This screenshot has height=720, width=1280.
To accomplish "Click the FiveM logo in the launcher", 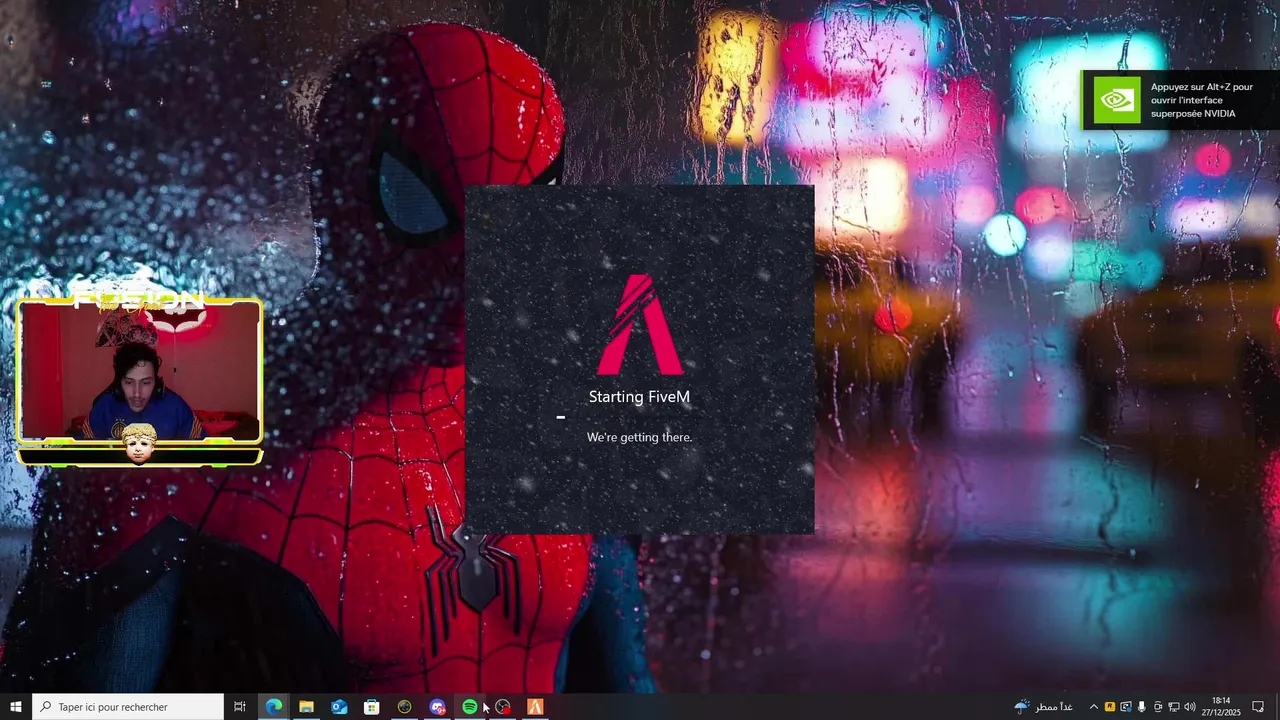I will [640, 325].
